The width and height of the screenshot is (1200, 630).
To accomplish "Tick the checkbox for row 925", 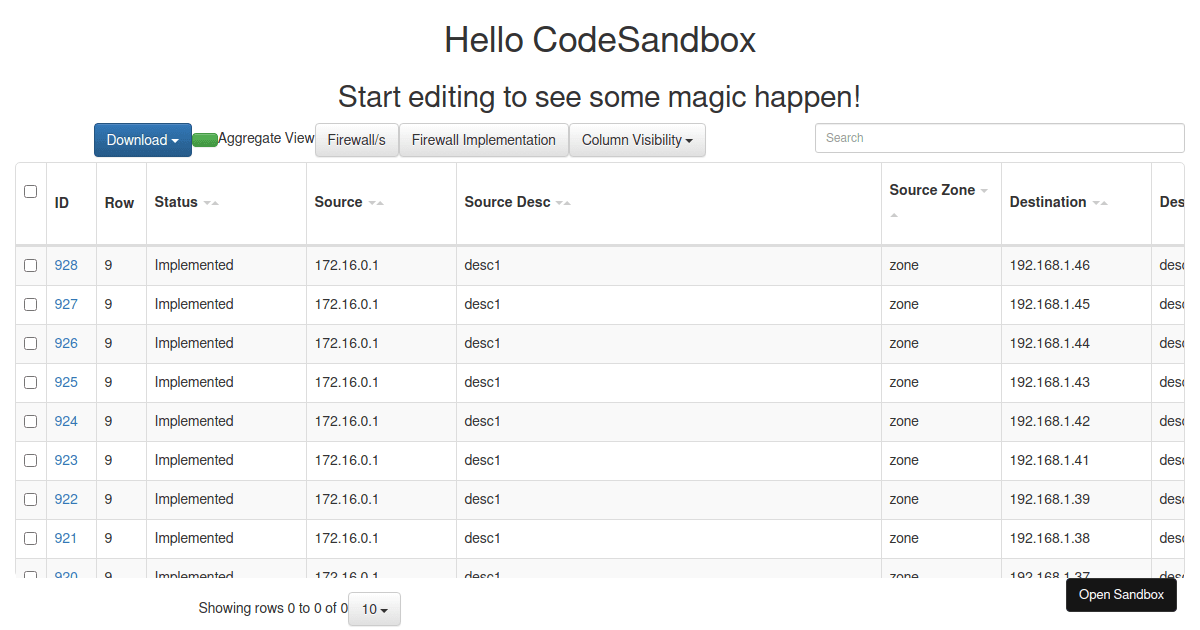I will [30, 382].
